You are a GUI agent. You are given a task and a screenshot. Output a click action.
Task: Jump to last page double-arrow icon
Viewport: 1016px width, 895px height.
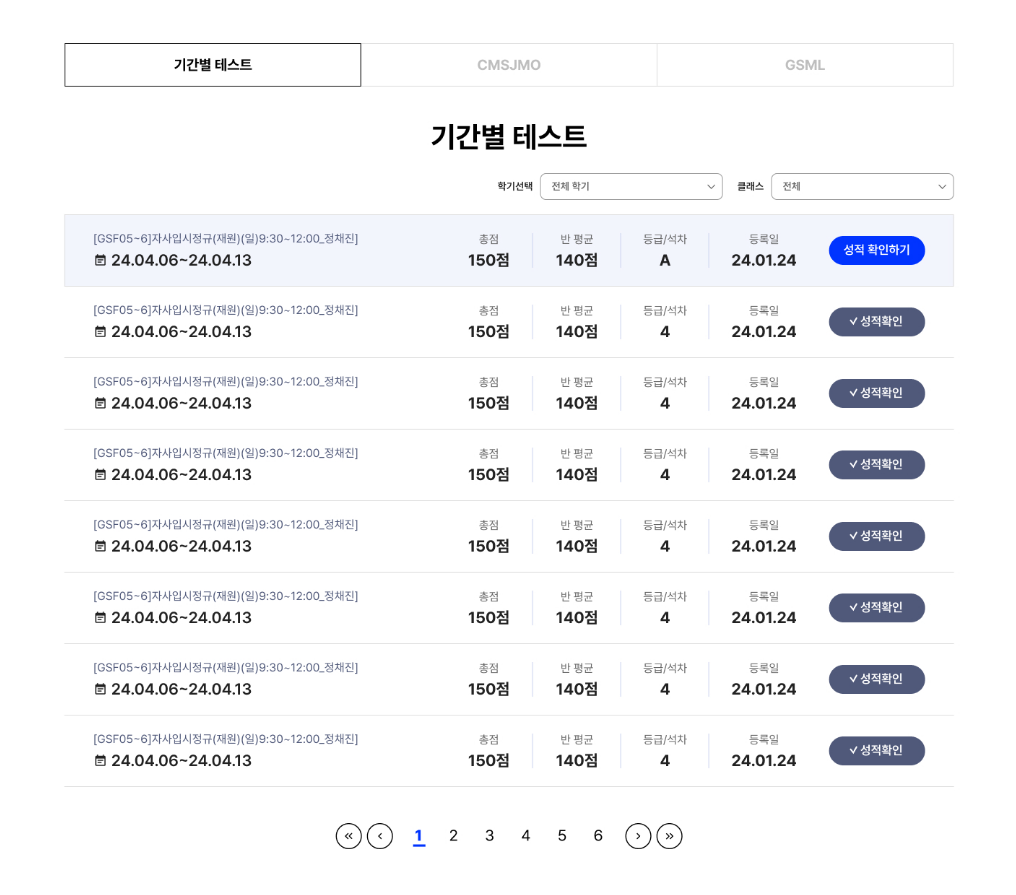[669, 835]
